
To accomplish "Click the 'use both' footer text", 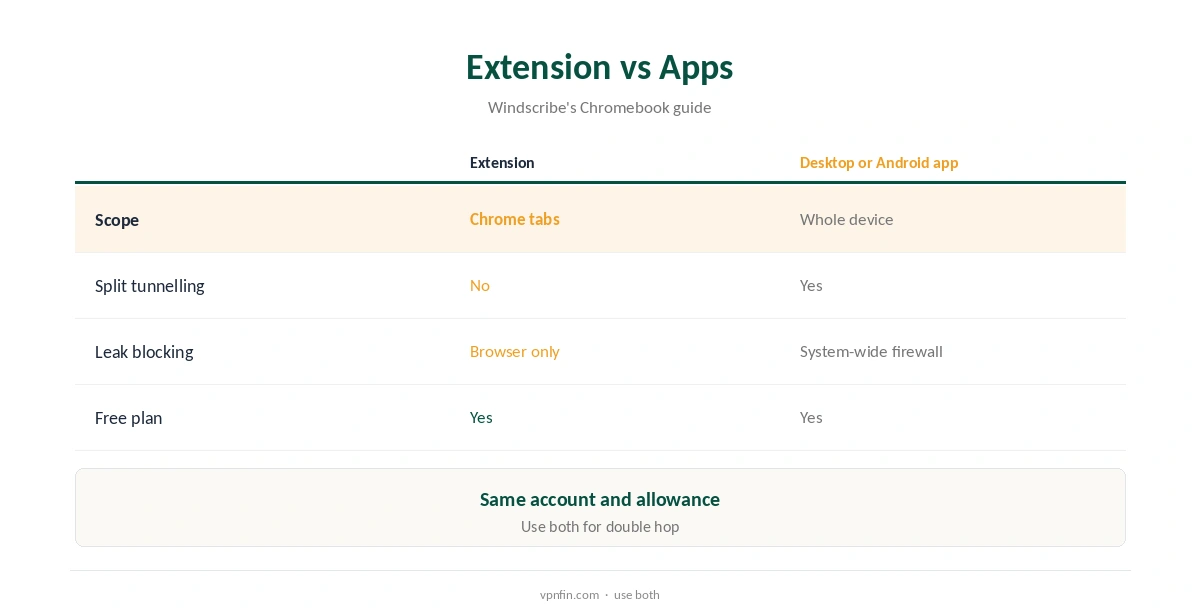I will click(x=637, y=594).
